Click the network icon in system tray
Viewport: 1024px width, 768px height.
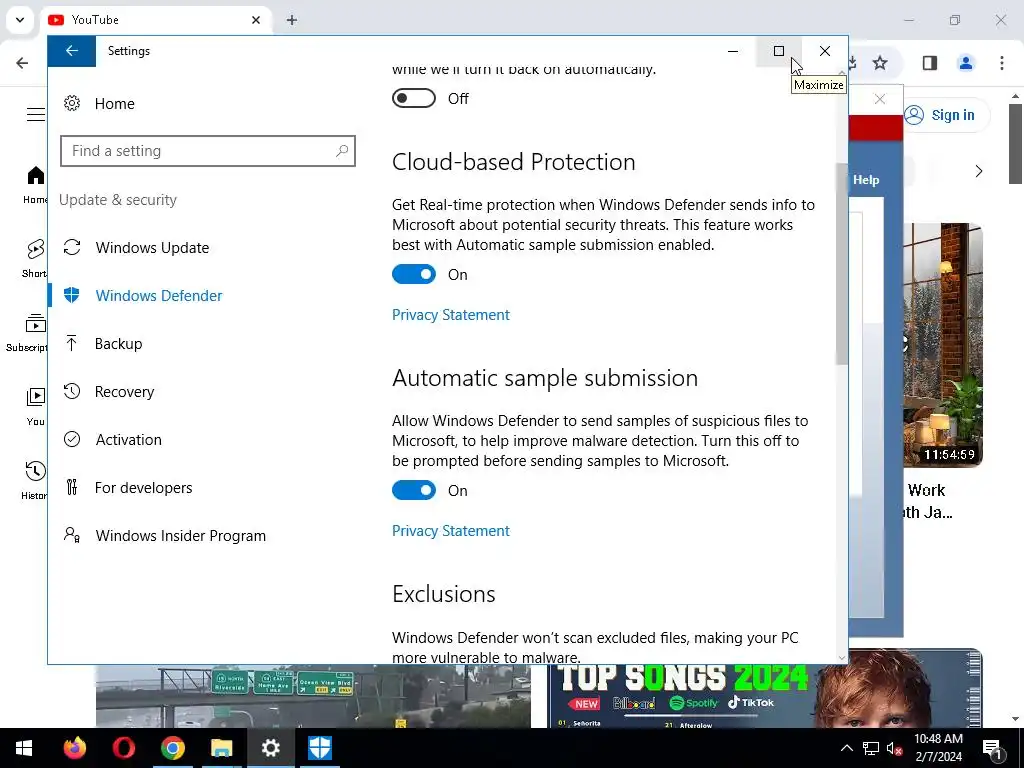click(871, 748)
